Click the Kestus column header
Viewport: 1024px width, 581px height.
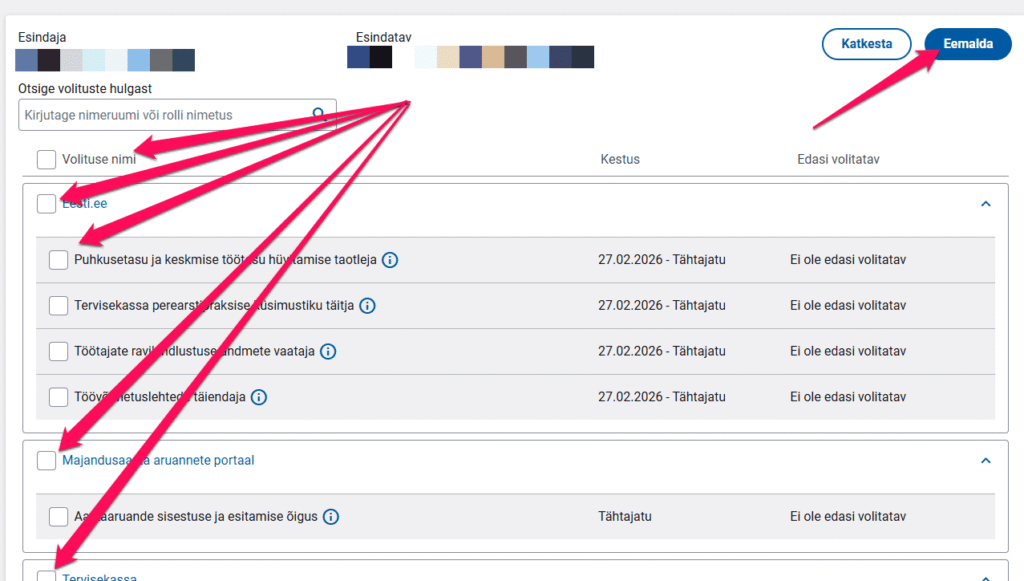(x=620, y=159)
